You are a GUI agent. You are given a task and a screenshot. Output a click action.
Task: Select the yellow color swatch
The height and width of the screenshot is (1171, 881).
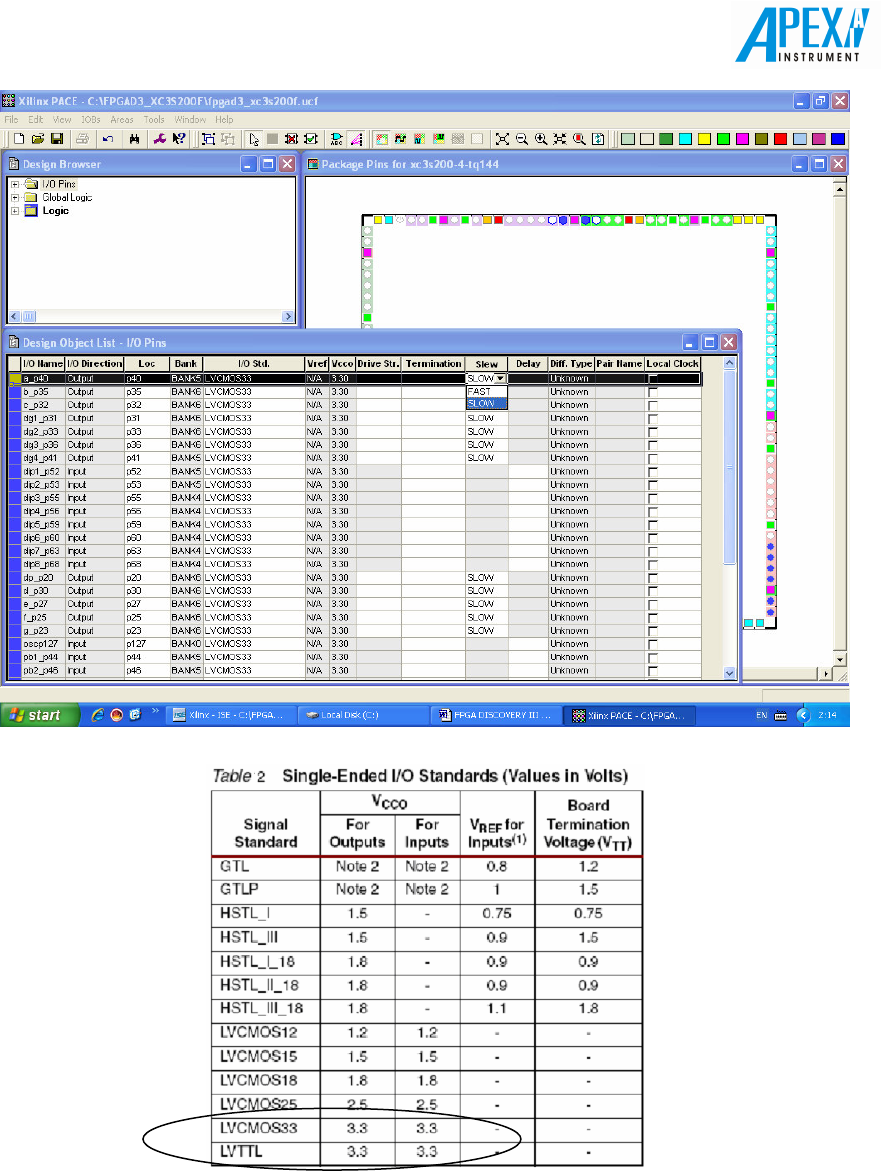pos(704,139)
